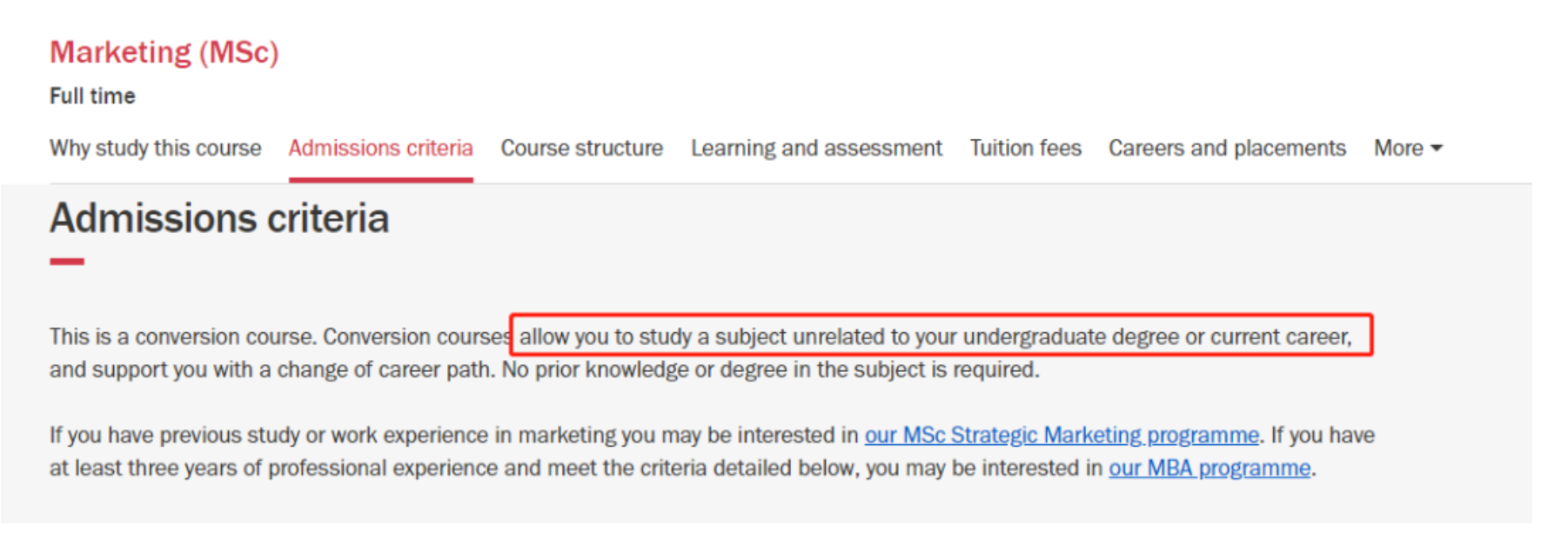Click the "No prior knowledge or degree" sentence
Screen dimensions: 1568x546
[x=770, y=370]
